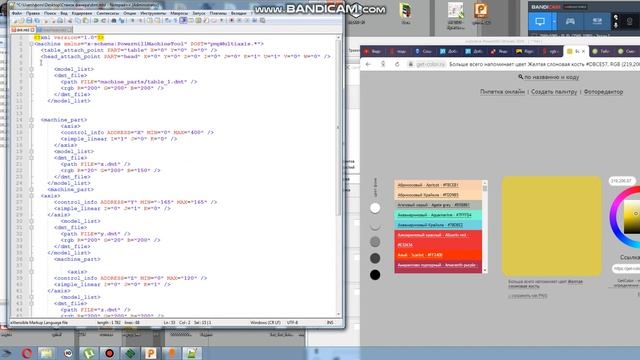Open Find with the binoculars toolbar icon
This screenshot has height=360, width=640.
(114, 20)
